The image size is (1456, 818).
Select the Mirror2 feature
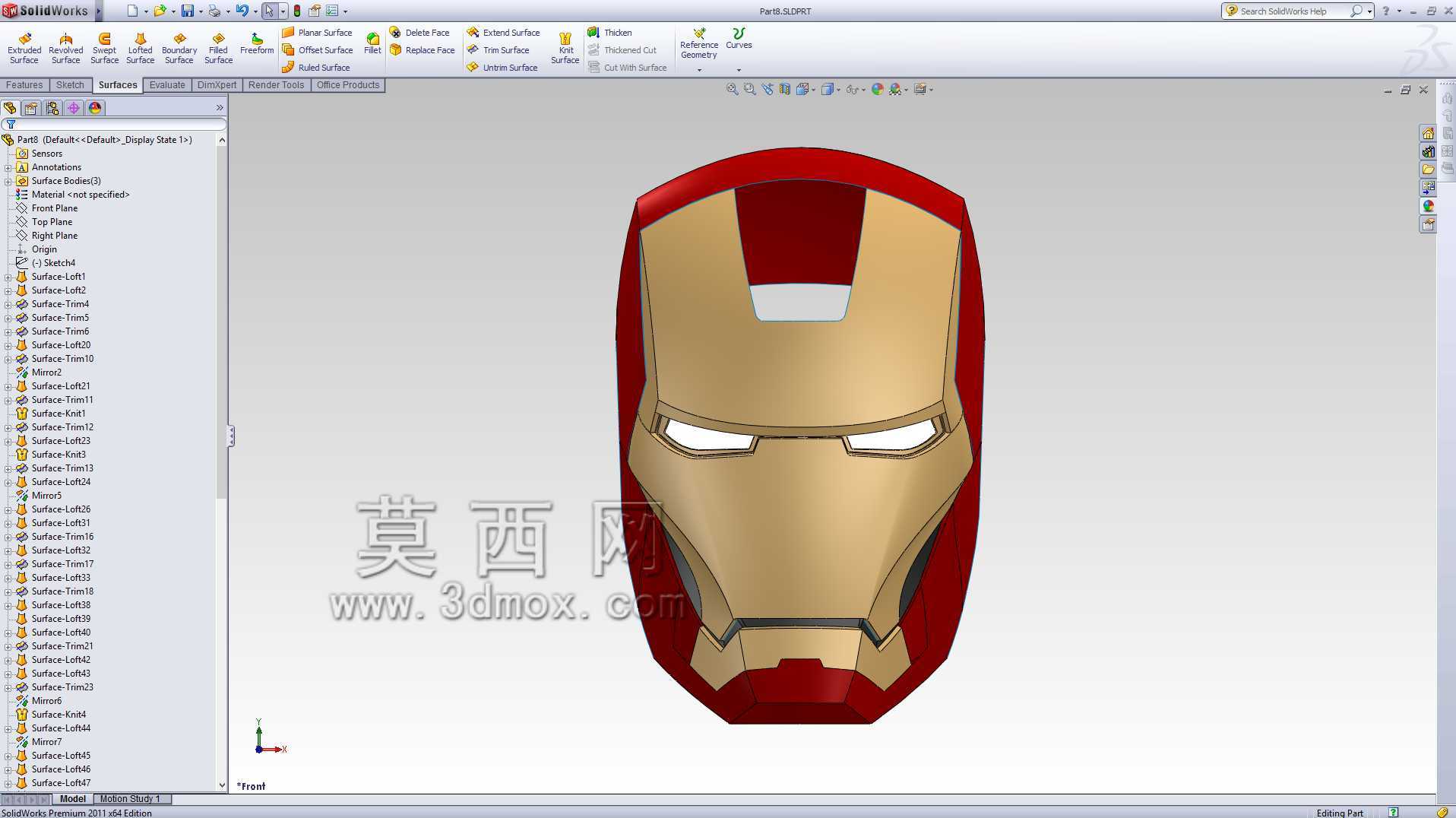coord(46,373)
